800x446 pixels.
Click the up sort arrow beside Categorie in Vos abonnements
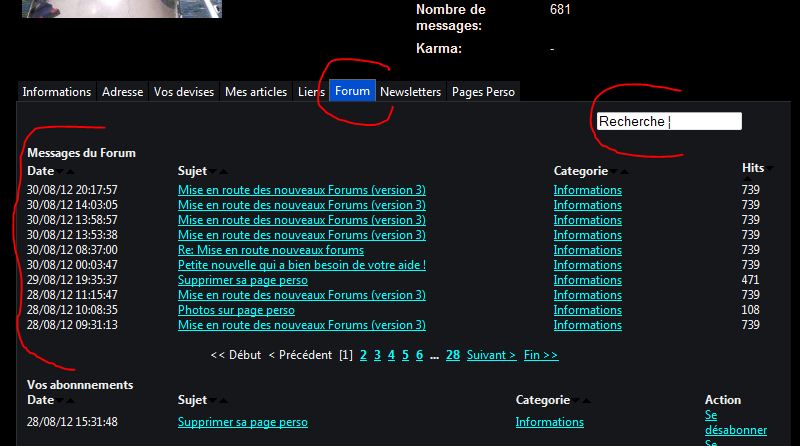pos(587,401)
